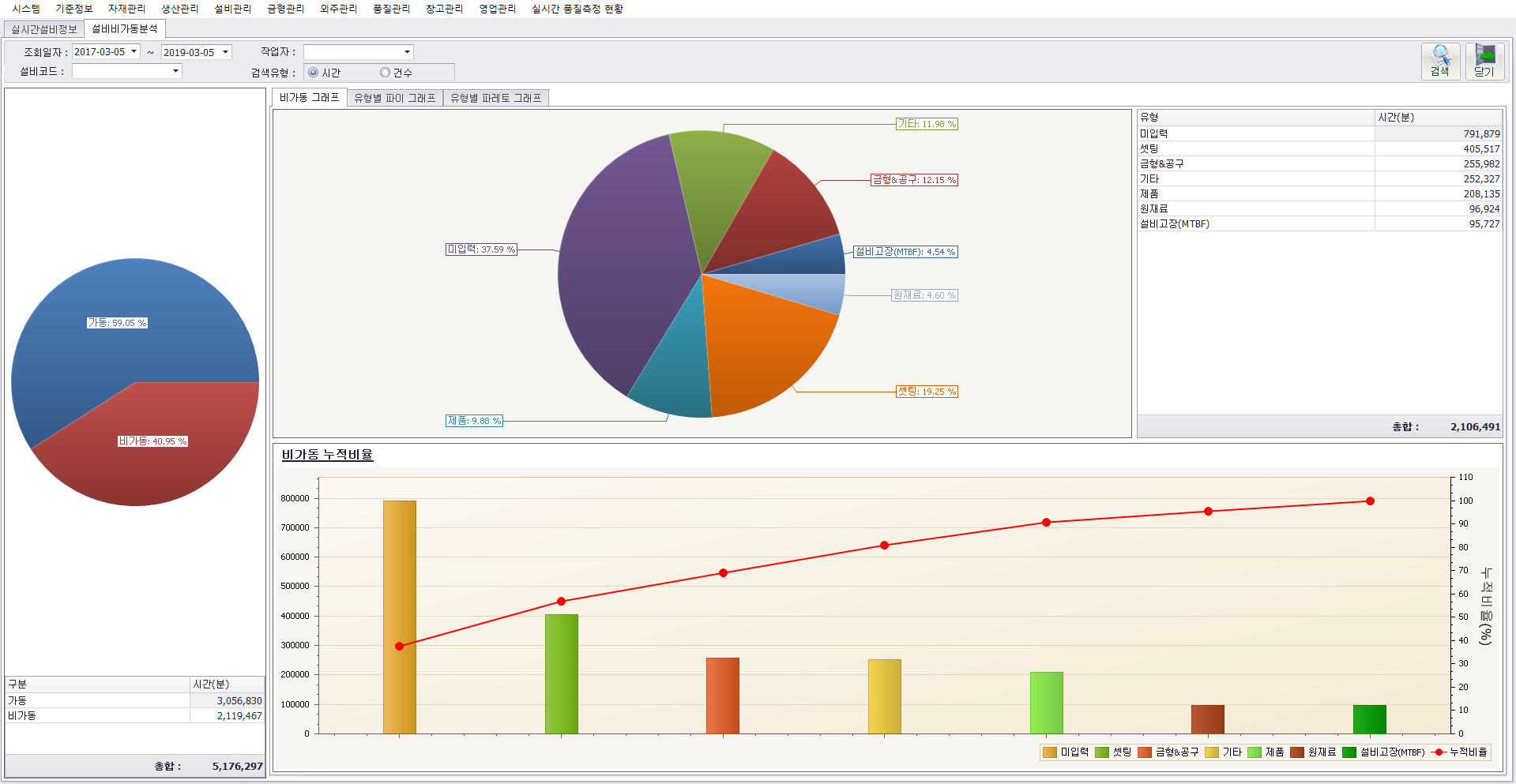Click the 닫기 exit door icon

[x=1484, y=57]
